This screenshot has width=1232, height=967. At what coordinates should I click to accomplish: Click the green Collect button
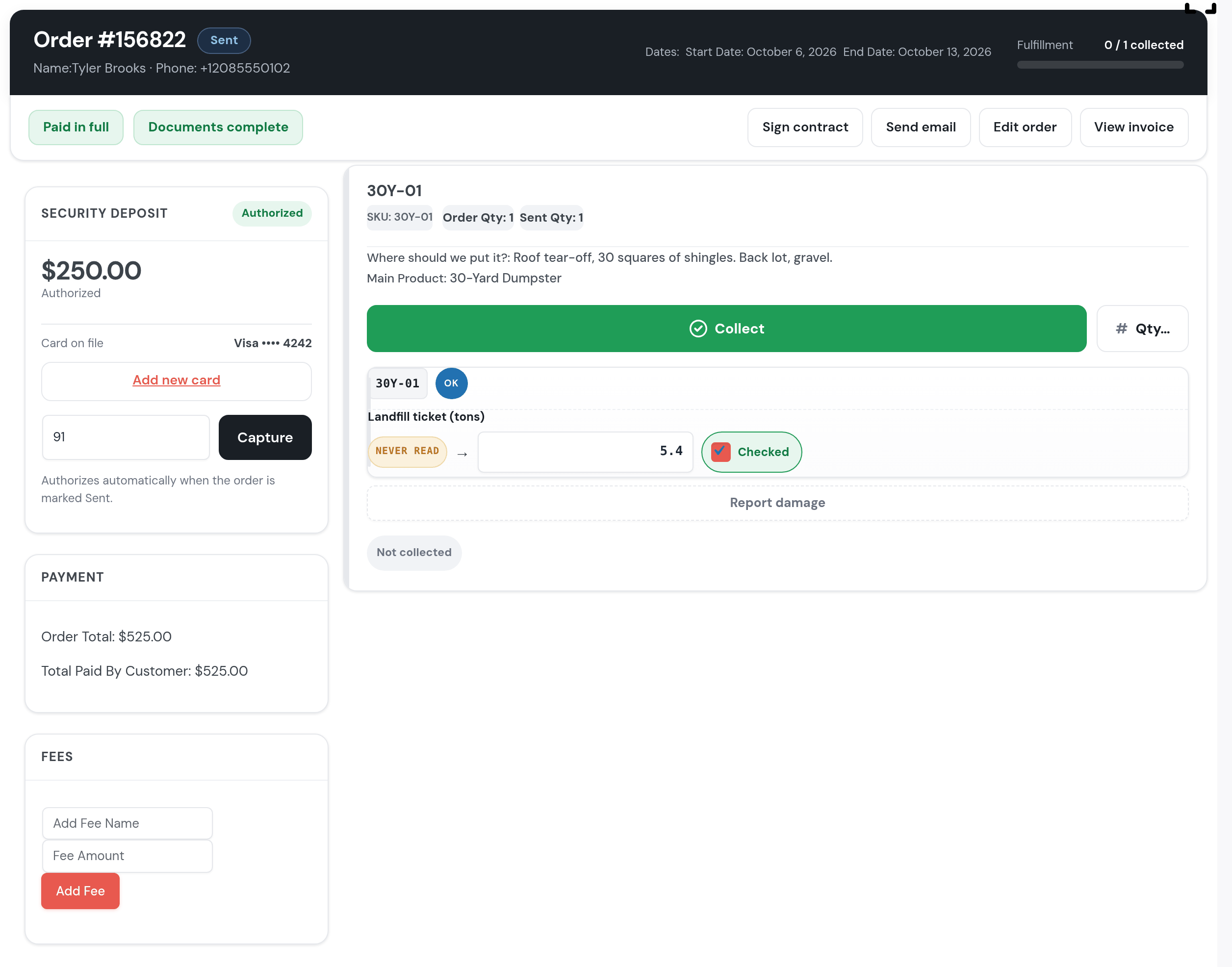(x=726, y=329)
